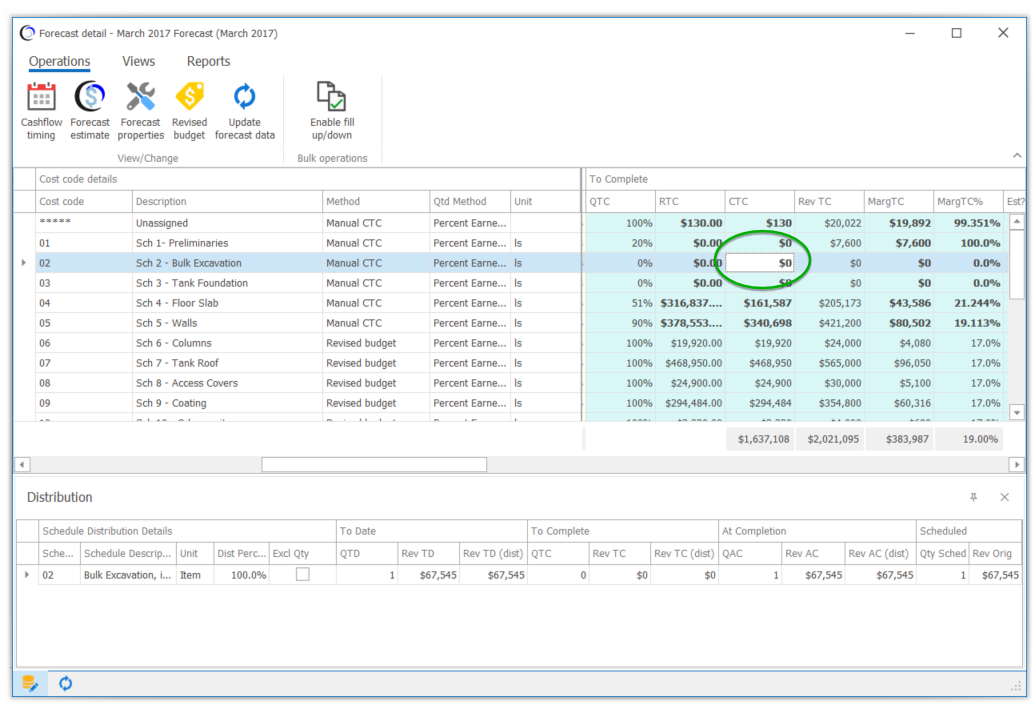Open the Revised budget tool

189,111
